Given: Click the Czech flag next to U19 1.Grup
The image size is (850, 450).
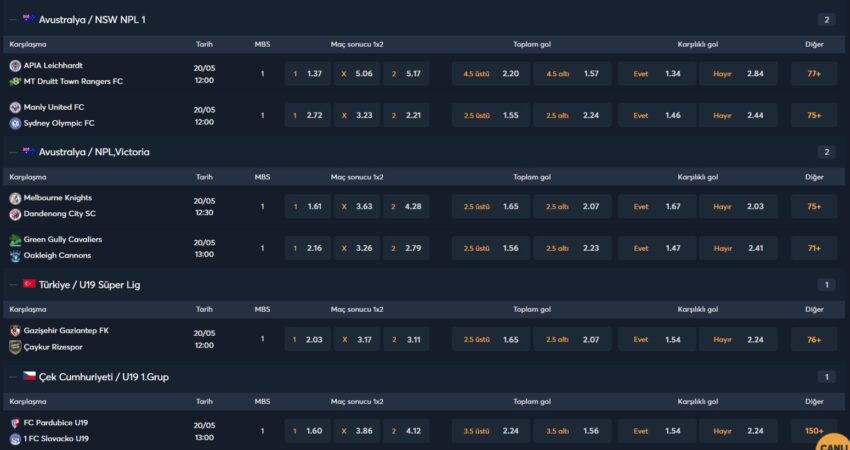Looking at the screenshot, I should click(x=29, y=376).
